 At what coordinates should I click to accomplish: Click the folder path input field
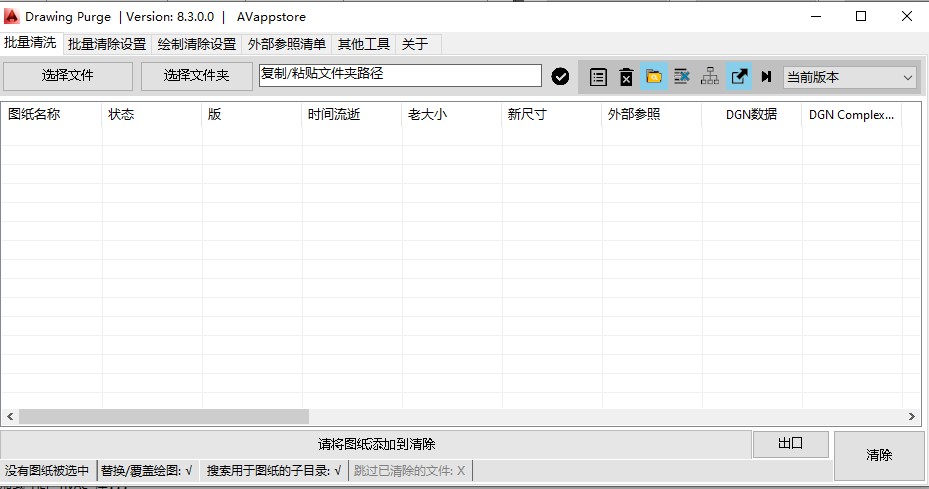pyautogui.click(x=400, y=75)
